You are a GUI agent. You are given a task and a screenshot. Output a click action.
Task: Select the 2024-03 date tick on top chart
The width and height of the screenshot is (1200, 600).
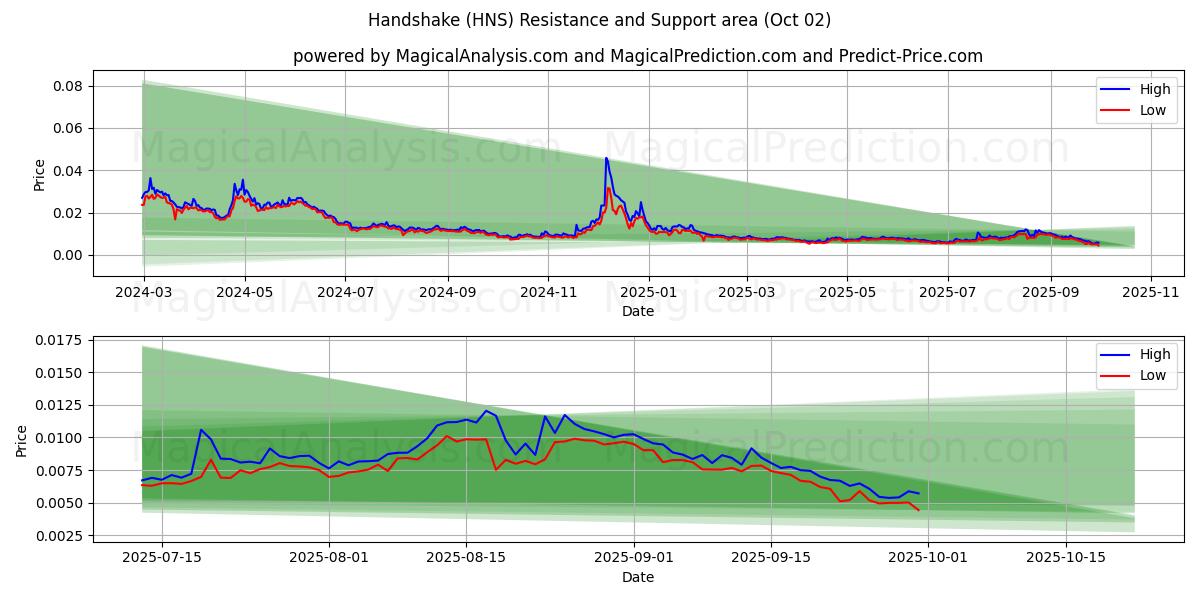(144, 294)
